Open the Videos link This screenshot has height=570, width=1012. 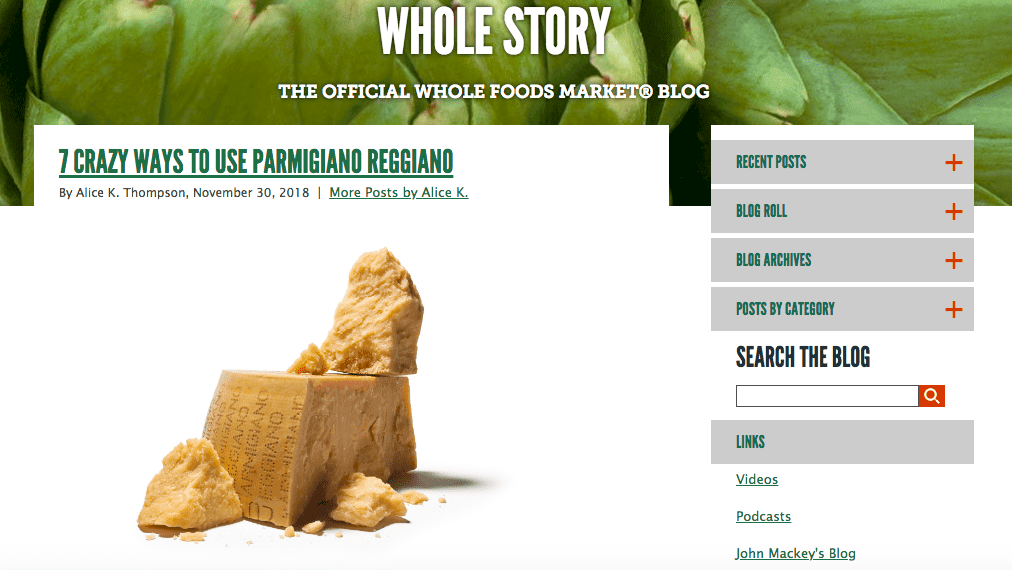point(757,479)
